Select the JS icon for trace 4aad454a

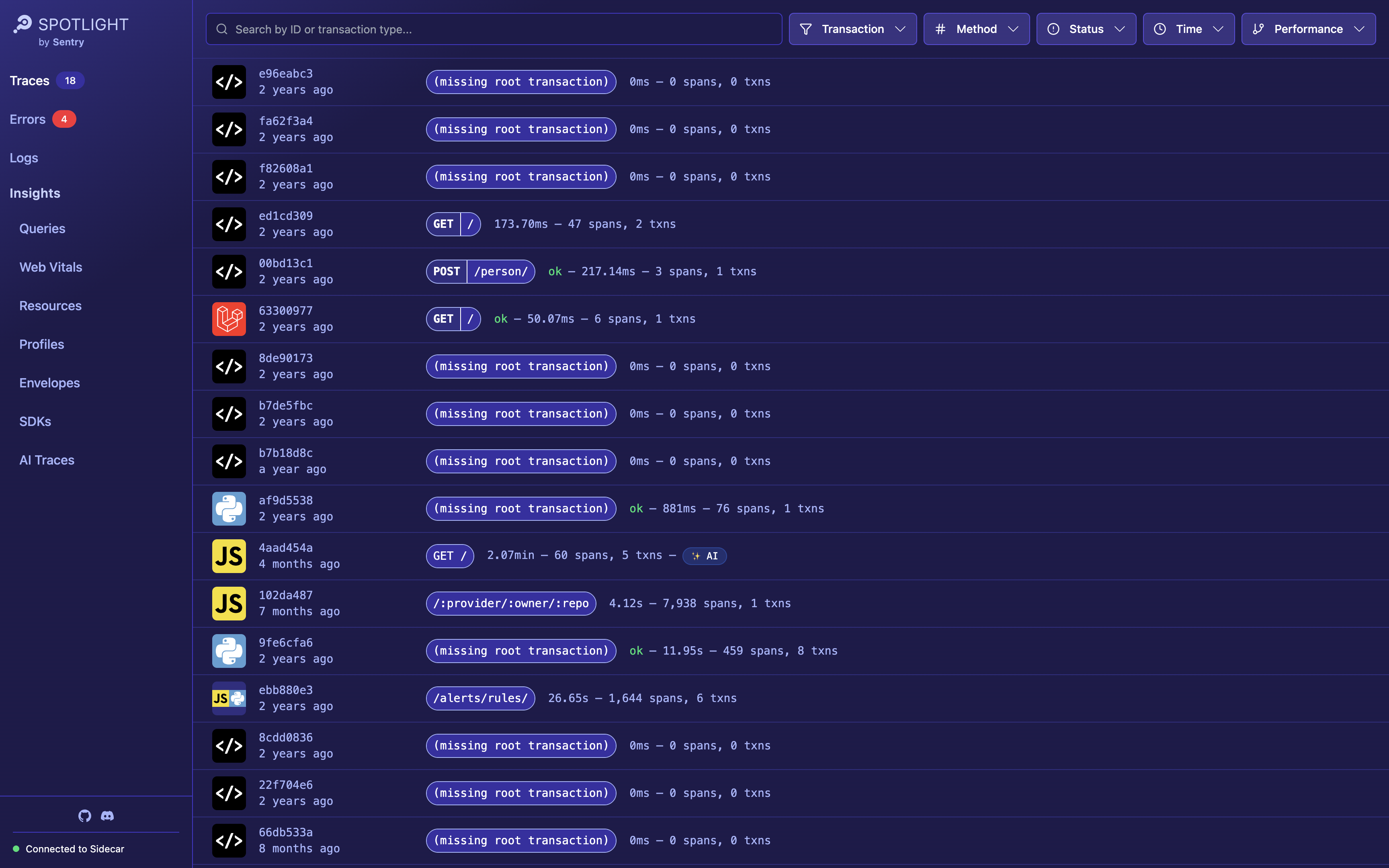click(x=228, y=555)
